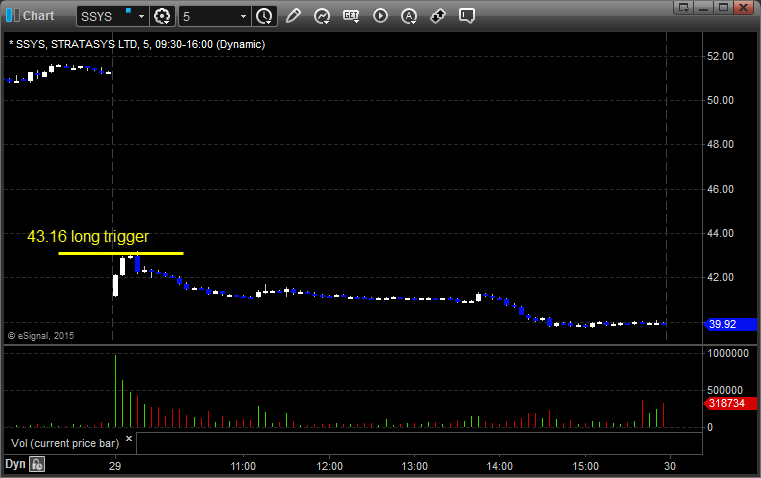The height and width of the screenshot is (478, 761).
Task: Click the GET tools icon
Action: [351, 16]
